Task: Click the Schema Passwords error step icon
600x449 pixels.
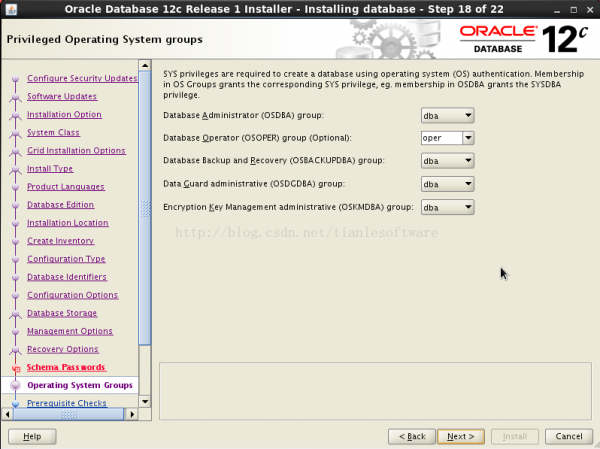Action: click(x=16, y=368)
